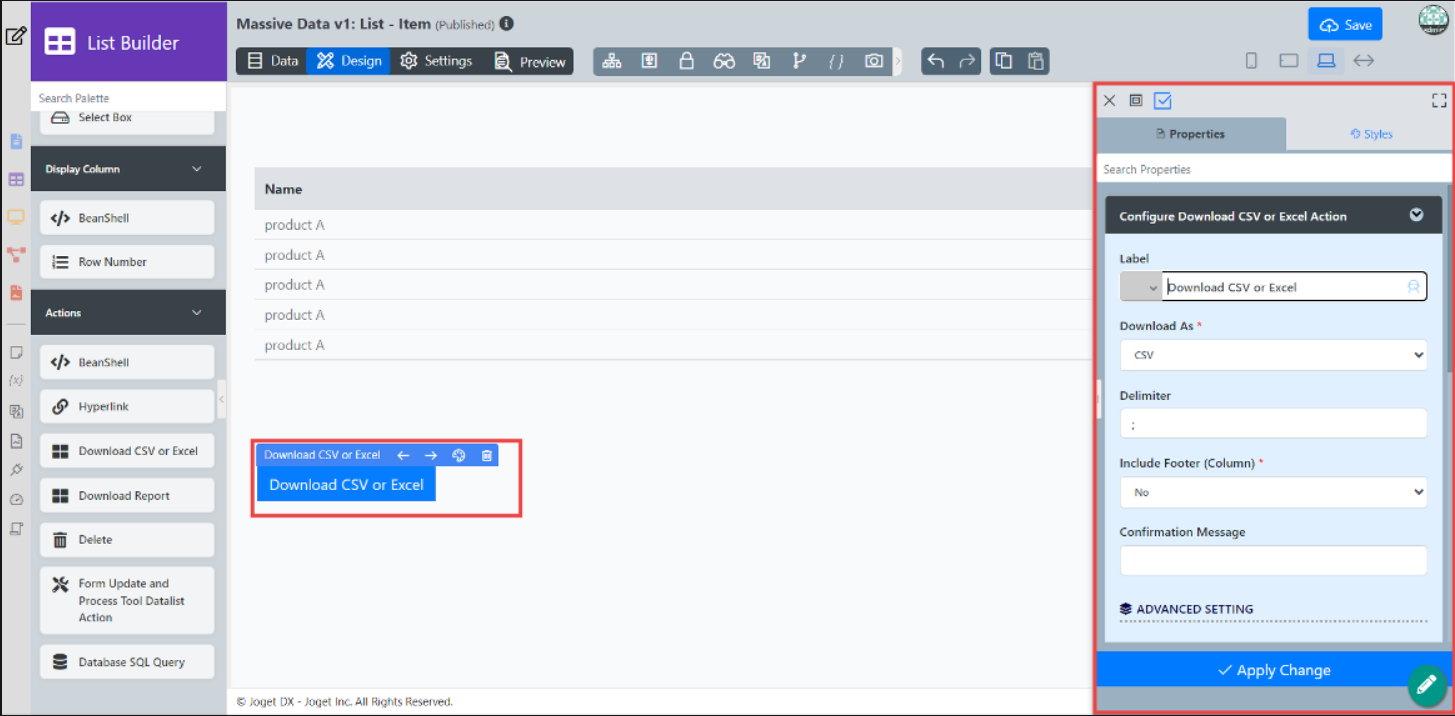Open the form builder icon in left sidebar
Screen dimensions: 1455x716
coord(16,141)
